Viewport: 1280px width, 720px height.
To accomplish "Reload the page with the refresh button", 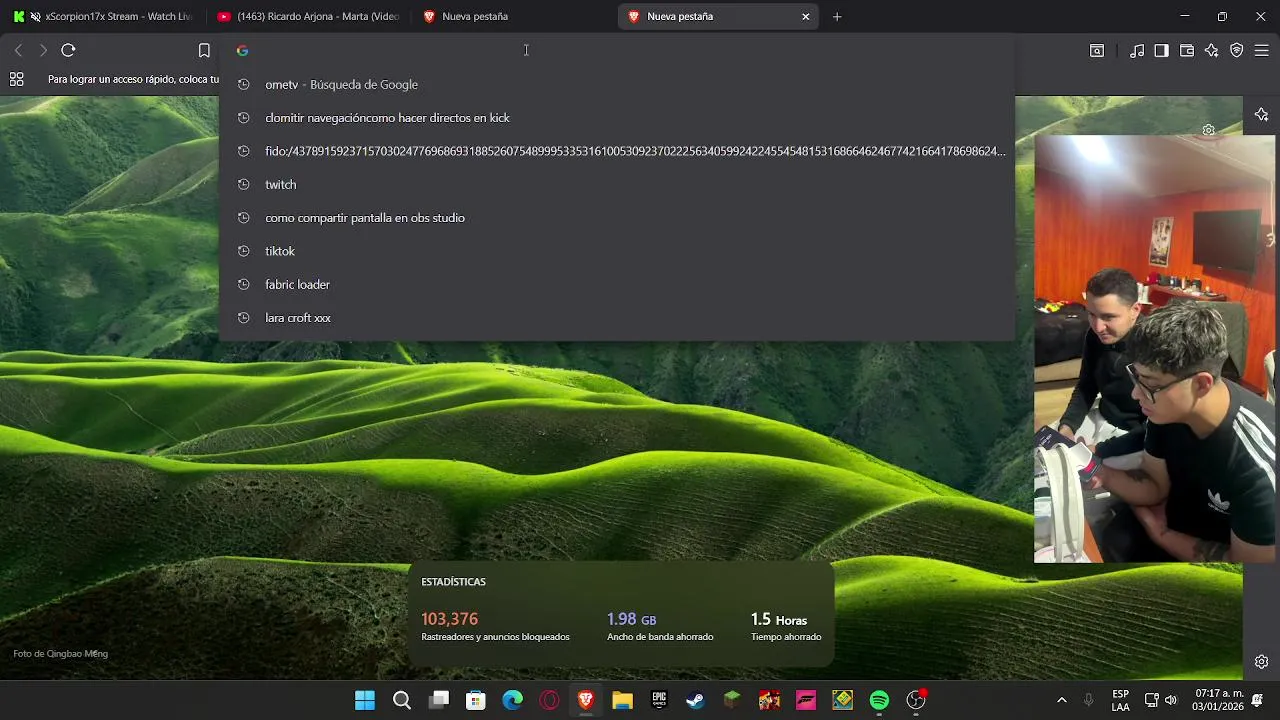I will (68, 50).
